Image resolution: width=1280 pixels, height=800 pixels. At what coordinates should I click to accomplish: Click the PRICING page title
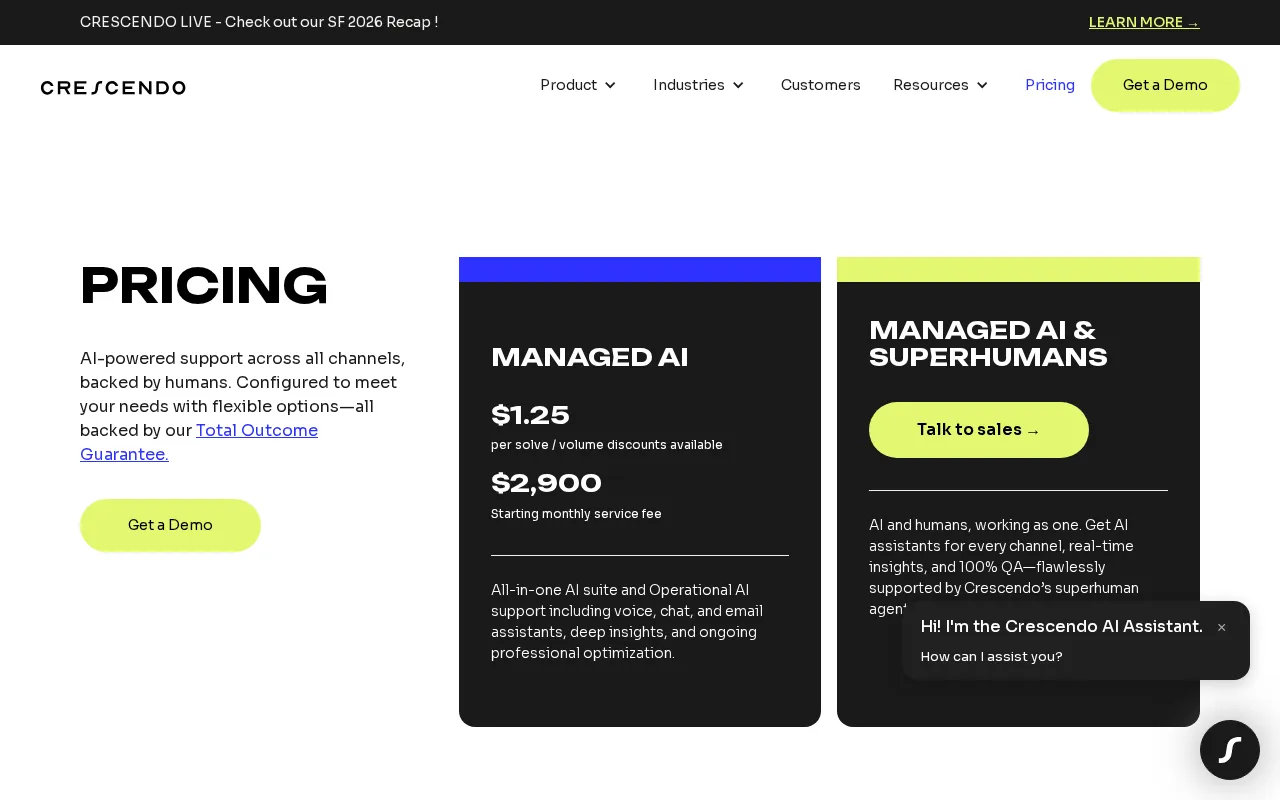coord(204,286)
